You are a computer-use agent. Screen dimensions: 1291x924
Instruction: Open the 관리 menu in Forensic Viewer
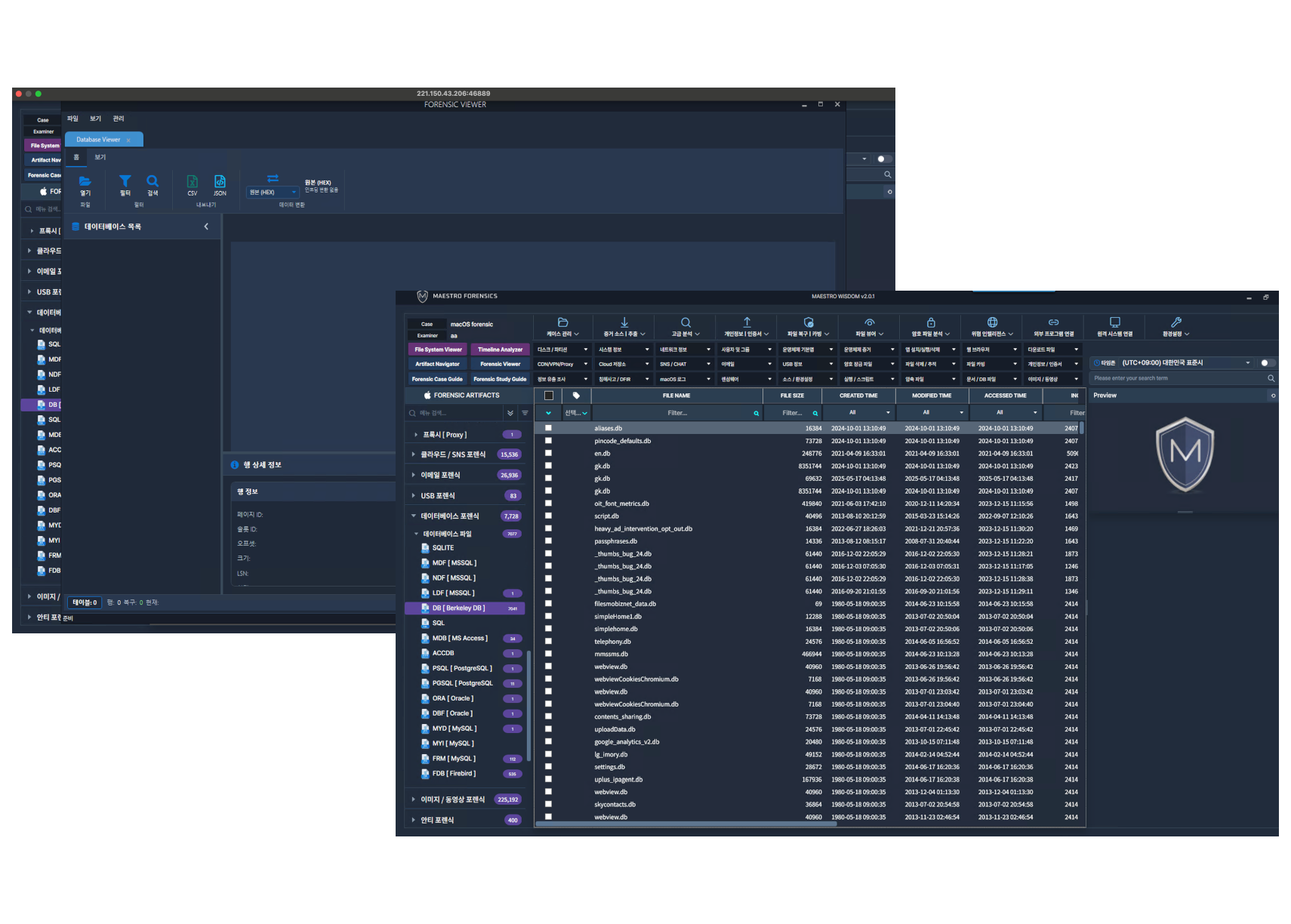[x=119, y=119]
